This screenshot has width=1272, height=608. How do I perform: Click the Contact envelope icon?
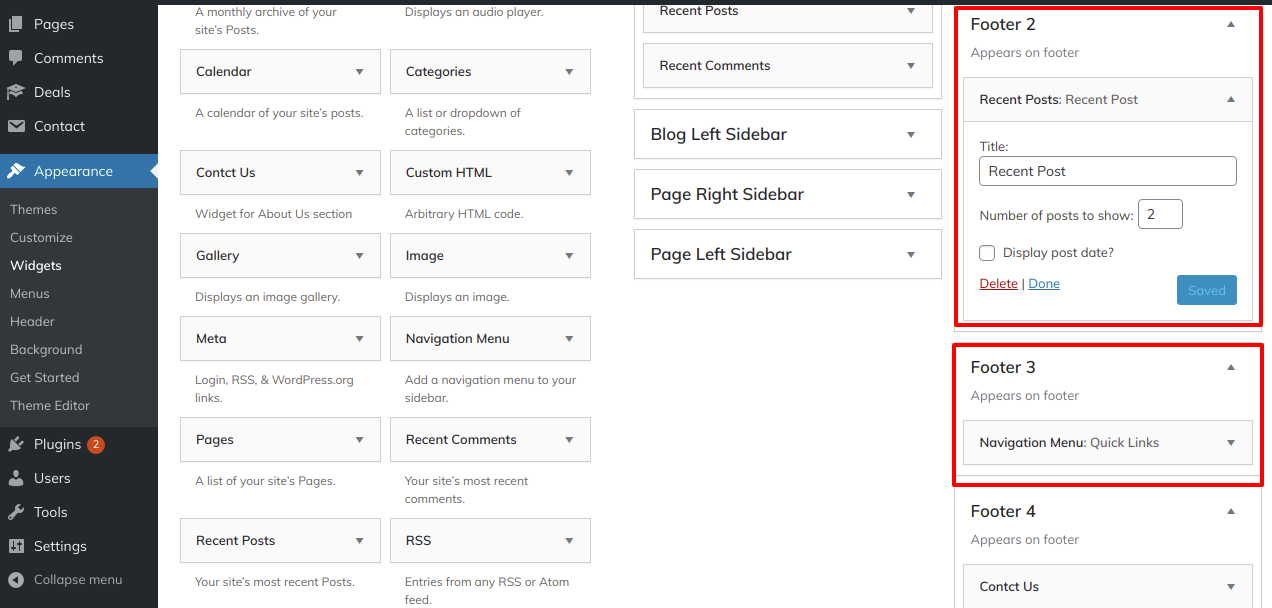(x=16, y=126)
